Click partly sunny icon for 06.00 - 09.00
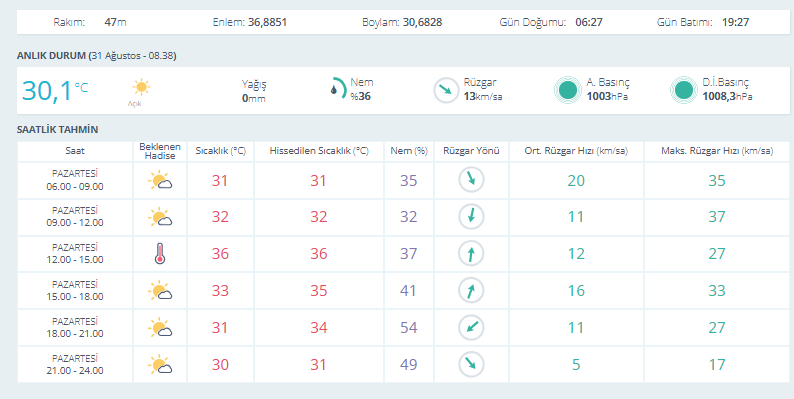Image resolution: width=794 pixels, height=399 pixels. (x=160, y=181)
